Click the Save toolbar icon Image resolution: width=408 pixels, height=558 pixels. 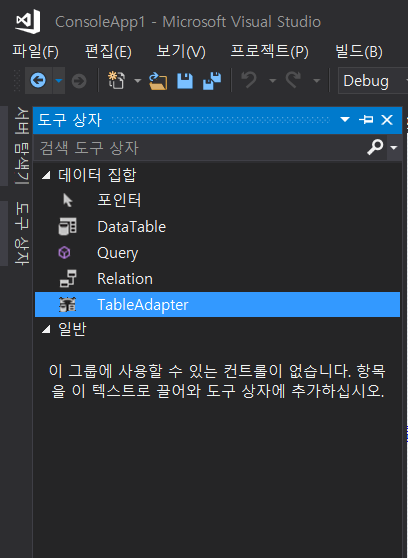[x=185, y=81]
